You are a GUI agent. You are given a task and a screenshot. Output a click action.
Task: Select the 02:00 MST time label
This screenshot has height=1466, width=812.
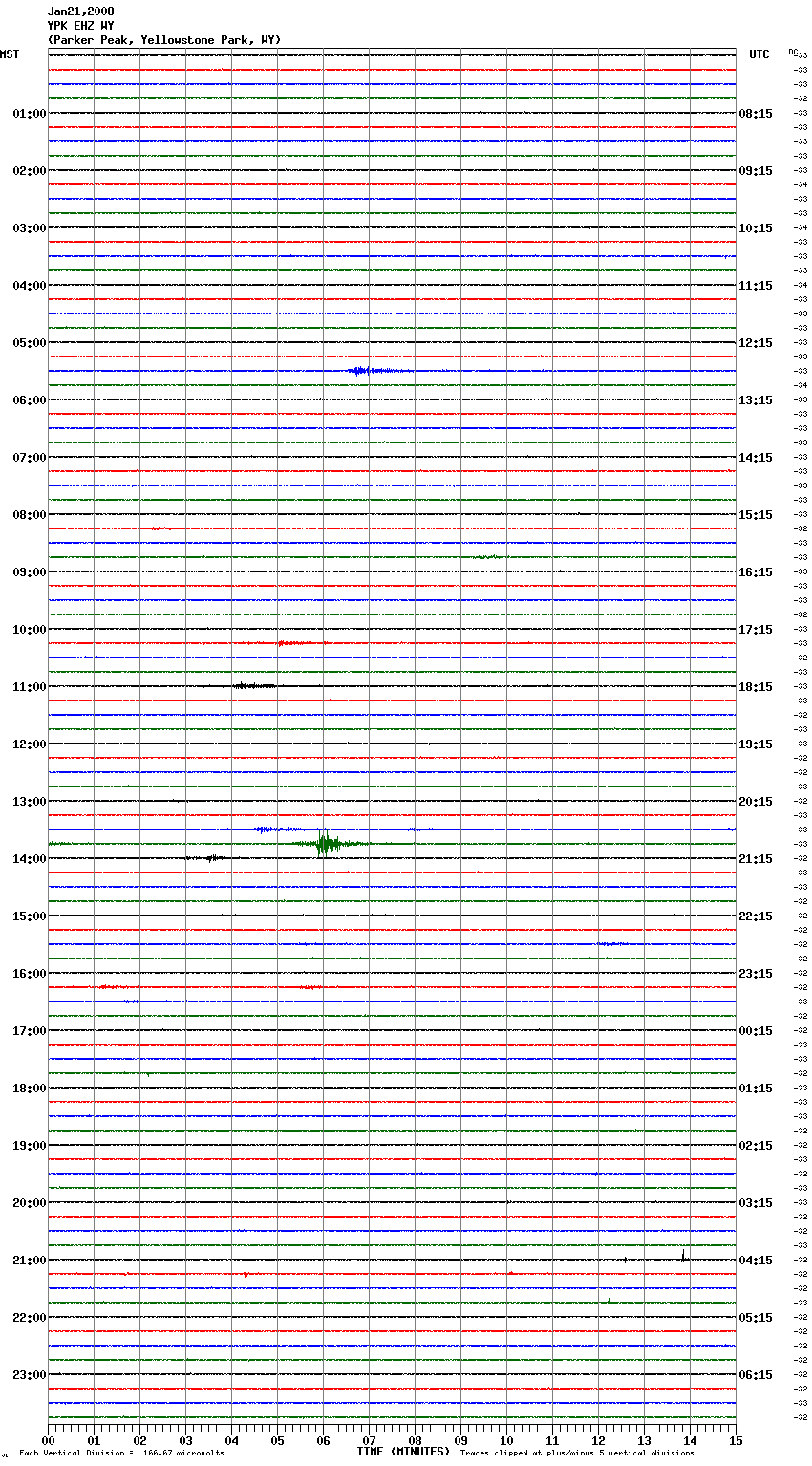point(30,171)
